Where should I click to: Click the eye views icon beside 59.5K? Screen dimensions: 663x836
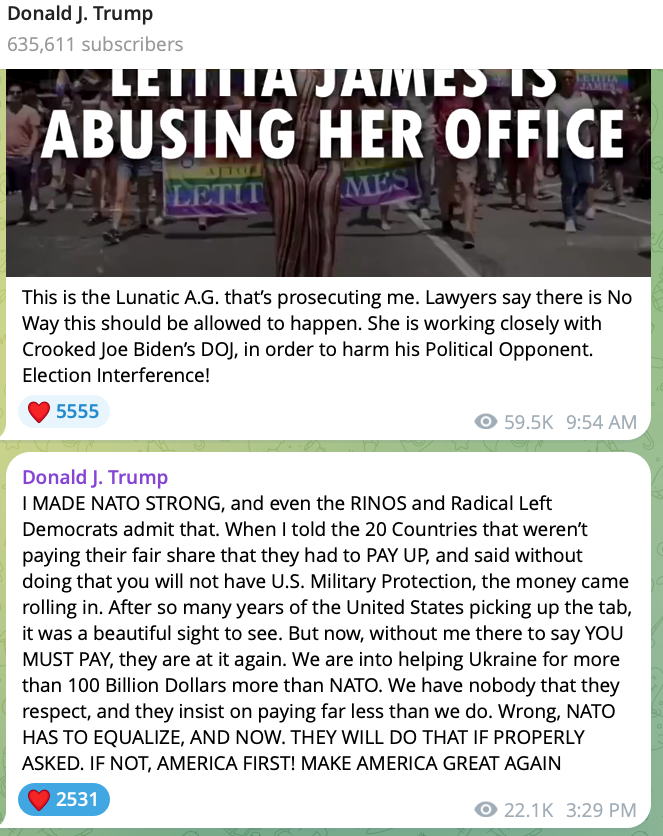tap(486, 422)
